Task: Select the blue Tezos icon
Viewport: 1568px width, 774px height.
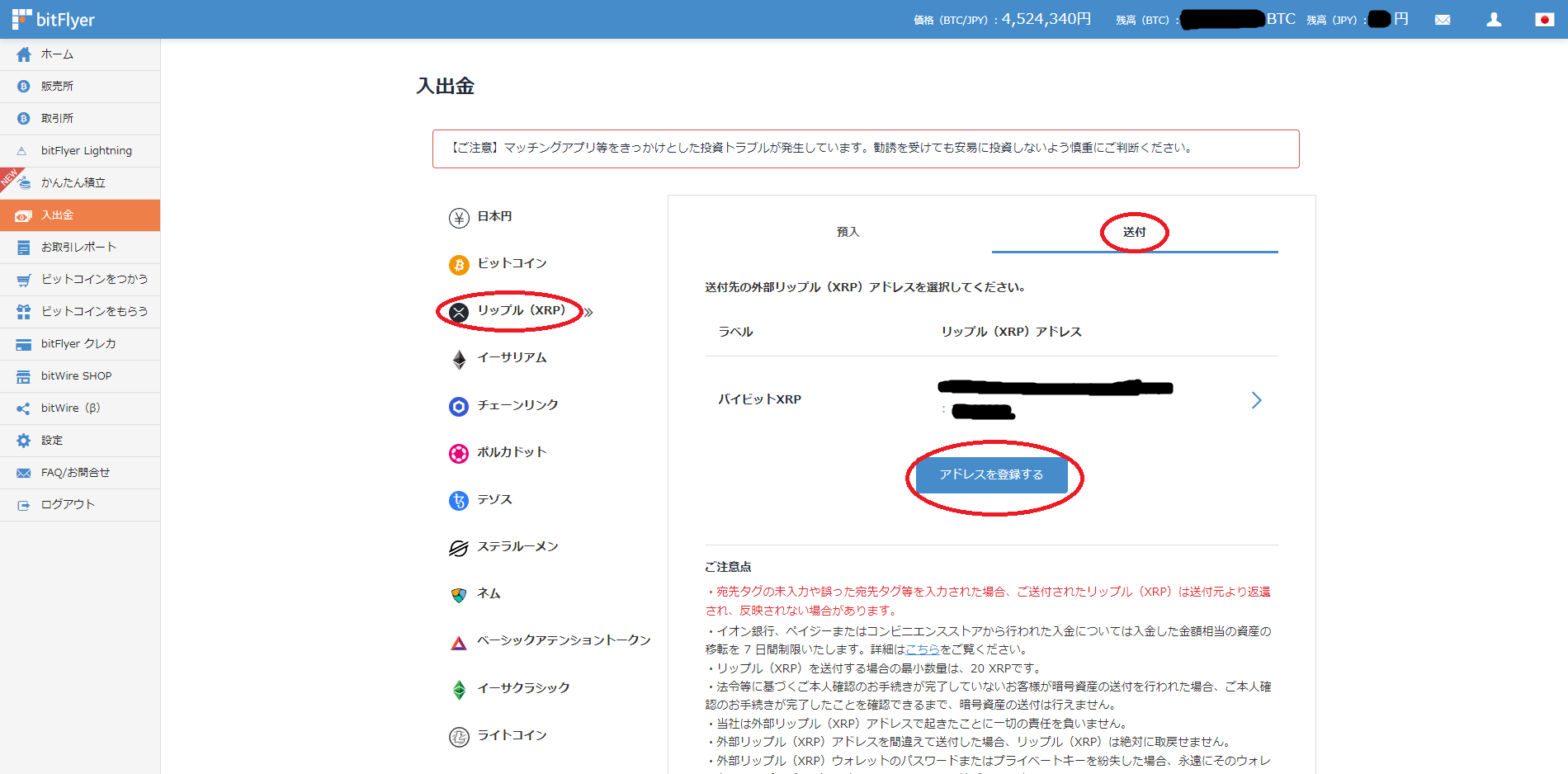Action: click(x=459, y=501)
